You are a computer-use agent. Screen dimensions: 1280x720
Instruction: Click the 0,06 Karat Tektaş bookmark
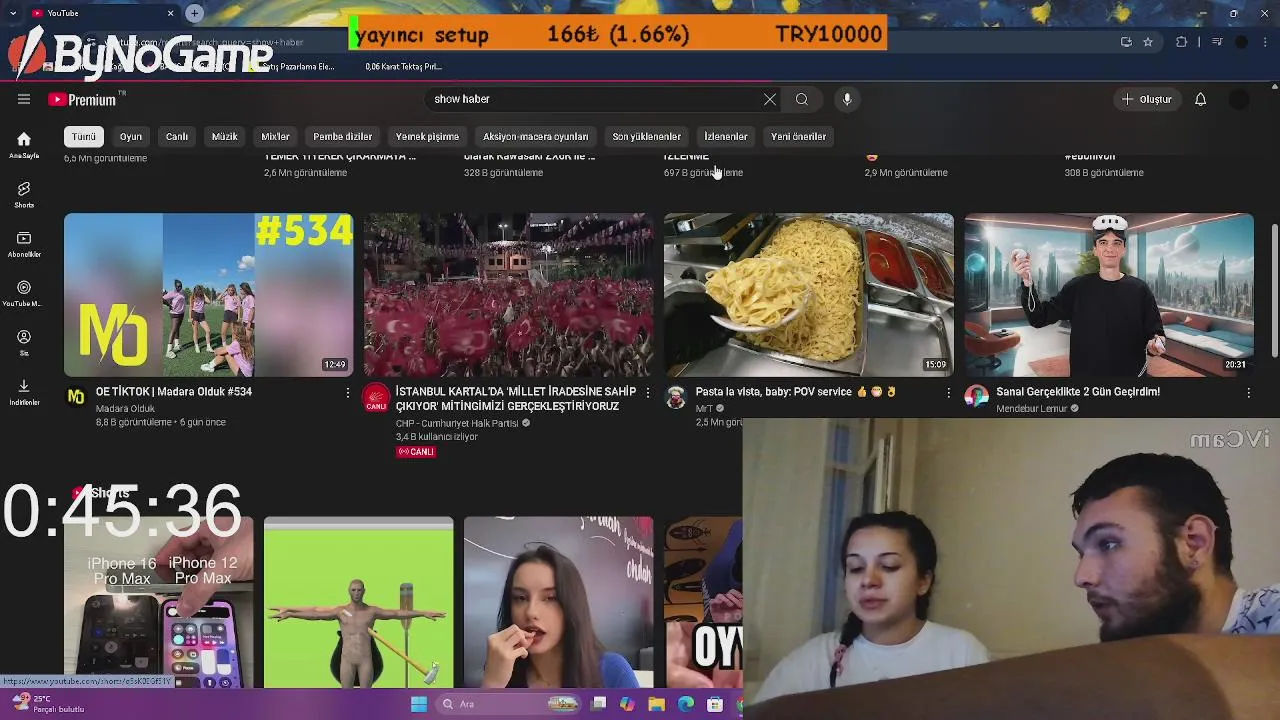click(404, 67)
